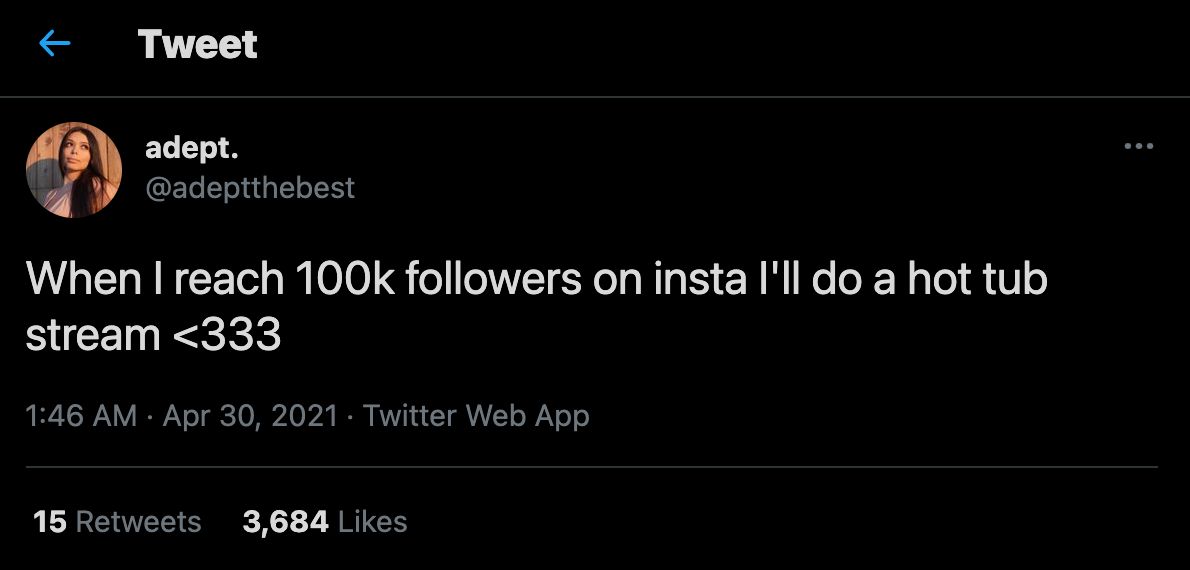Viewport: 1190px width, 570px height.
Task: Click the 1:46 AM timestamp
Action: coord(81,416)
